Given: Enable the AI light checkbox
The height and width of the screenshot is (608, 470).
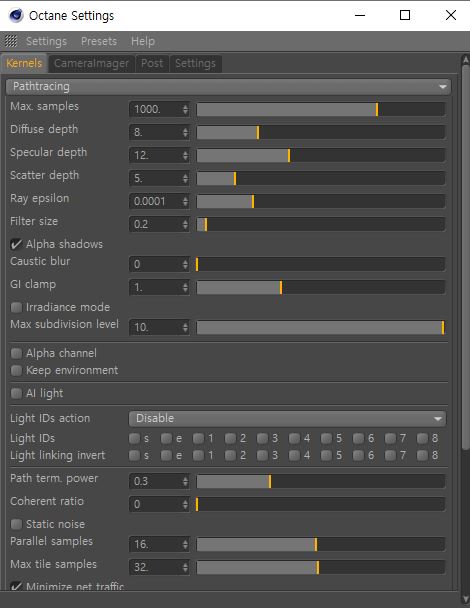Looking at the screenshot, I should click(x=16, y=394).
